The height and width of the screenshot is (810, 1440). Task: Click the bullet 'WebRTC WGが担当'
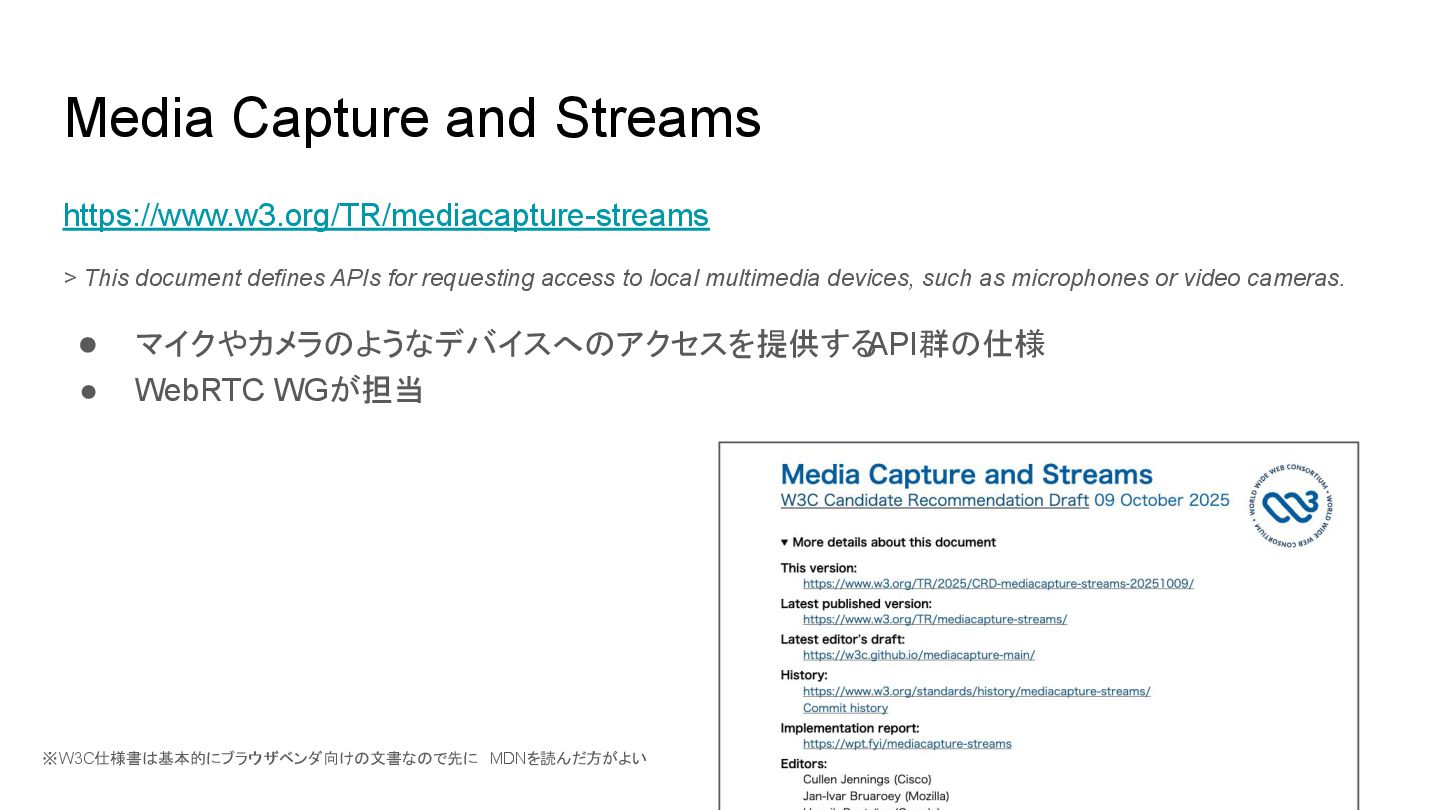click(279, 390)
